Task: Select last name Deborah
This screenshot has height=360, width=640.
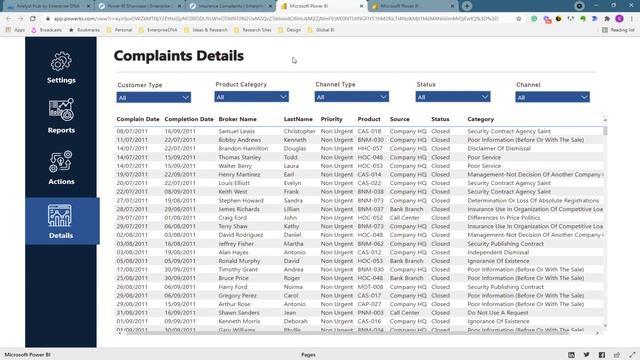Action: pos(296,322)
